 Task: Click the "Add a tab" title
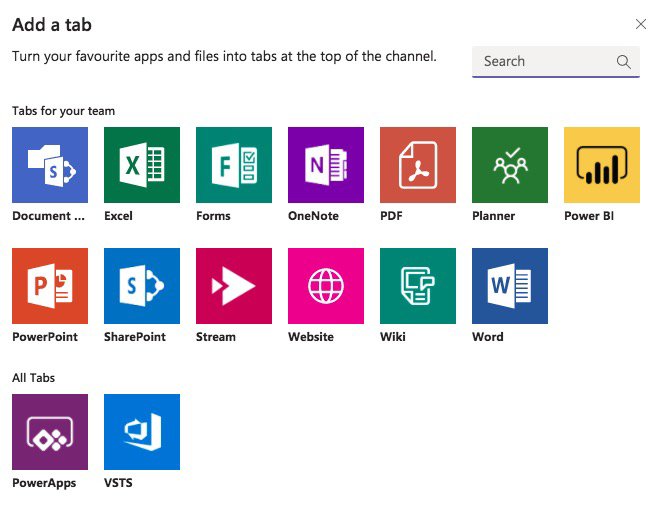point(52,25)
